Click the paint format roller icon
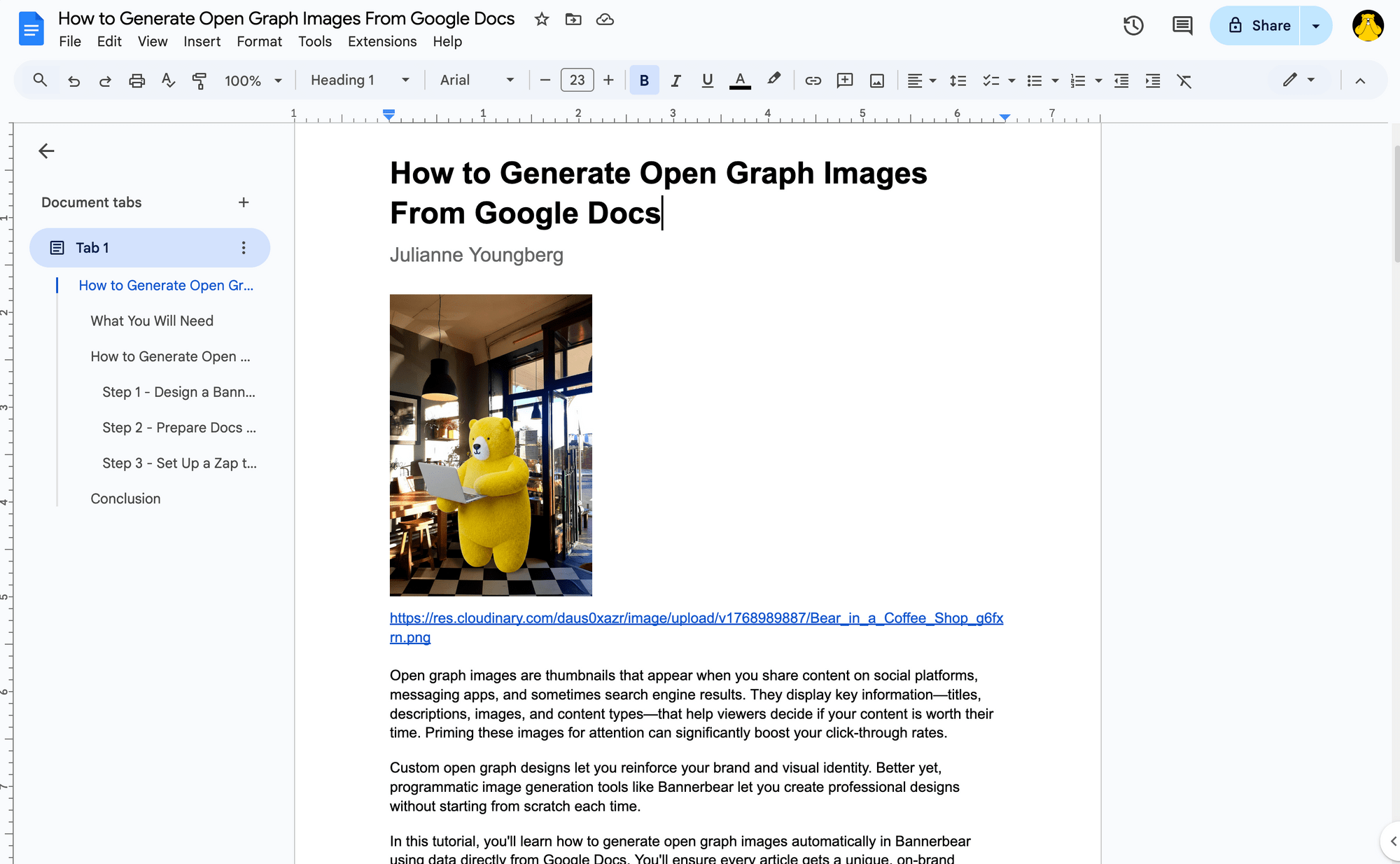 pyautogui.click(x=199, y=81)
